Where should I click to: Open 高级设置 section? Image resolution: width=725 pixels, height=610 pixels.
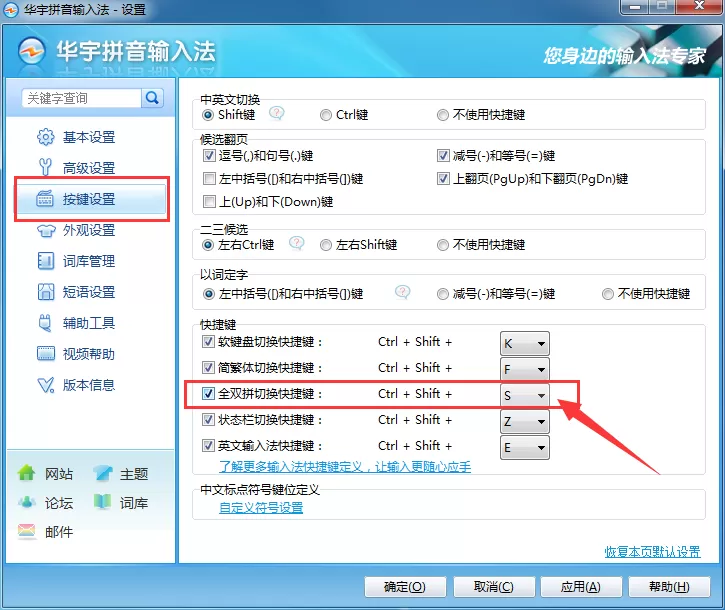tap(89, 168)
